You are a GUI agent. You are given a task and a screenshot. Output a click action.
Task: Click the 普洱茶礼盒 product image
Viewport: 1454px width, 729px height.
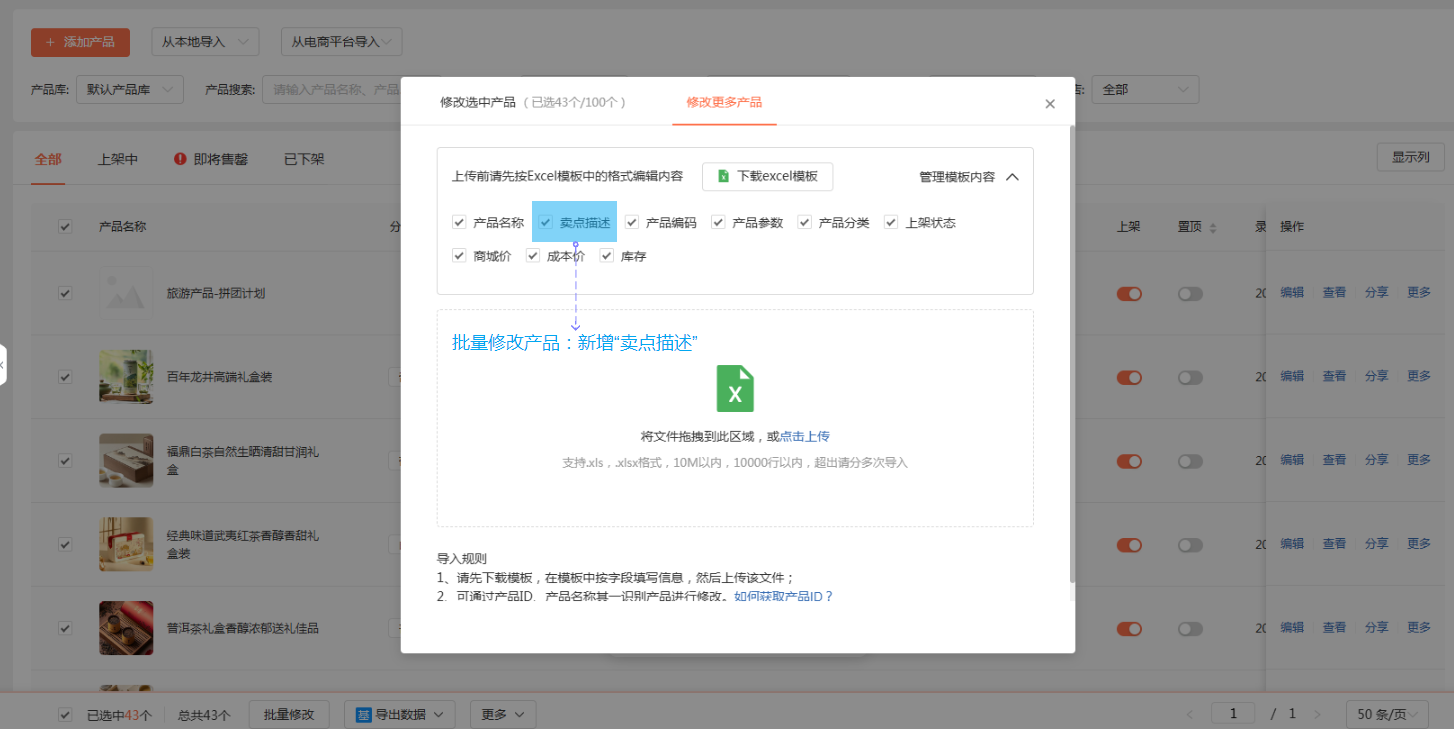(126, 628)
